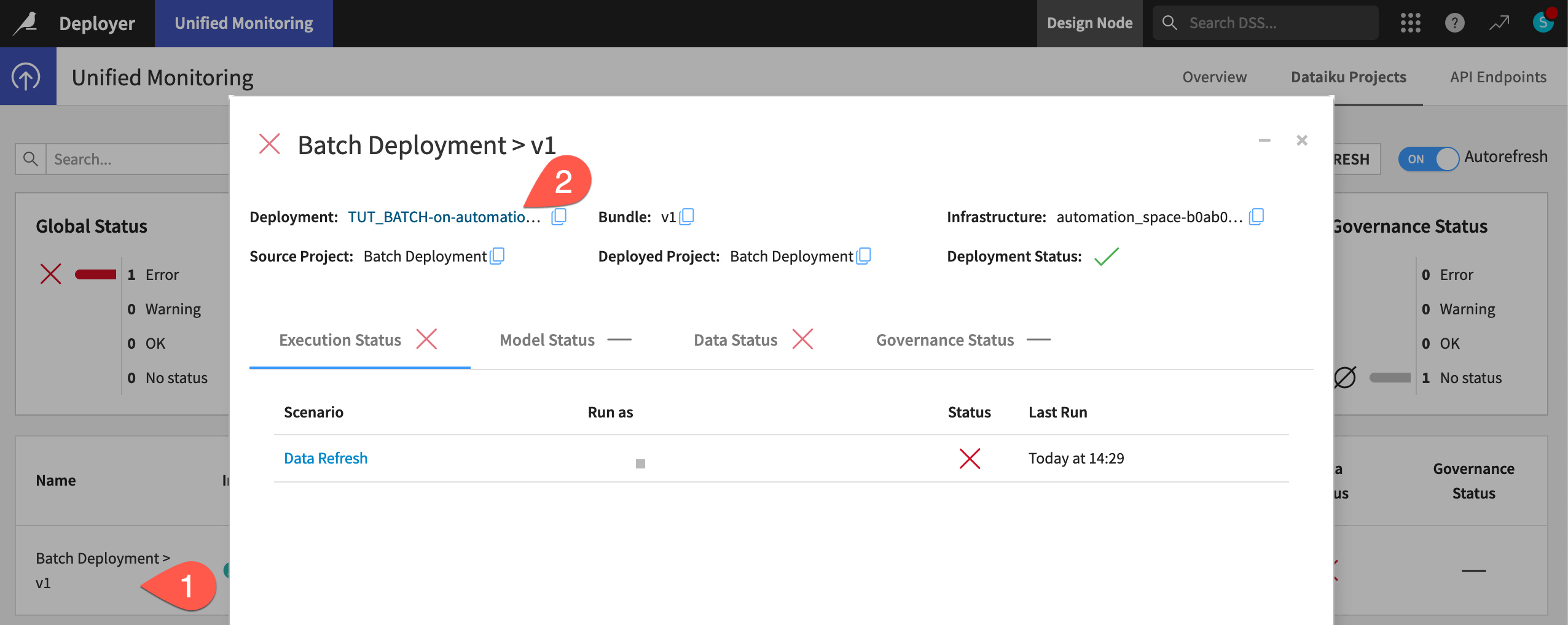Click the 'Batch Deployment > v1' dialog title
The width and height of the screenshot is (1568, 625).
426,145
